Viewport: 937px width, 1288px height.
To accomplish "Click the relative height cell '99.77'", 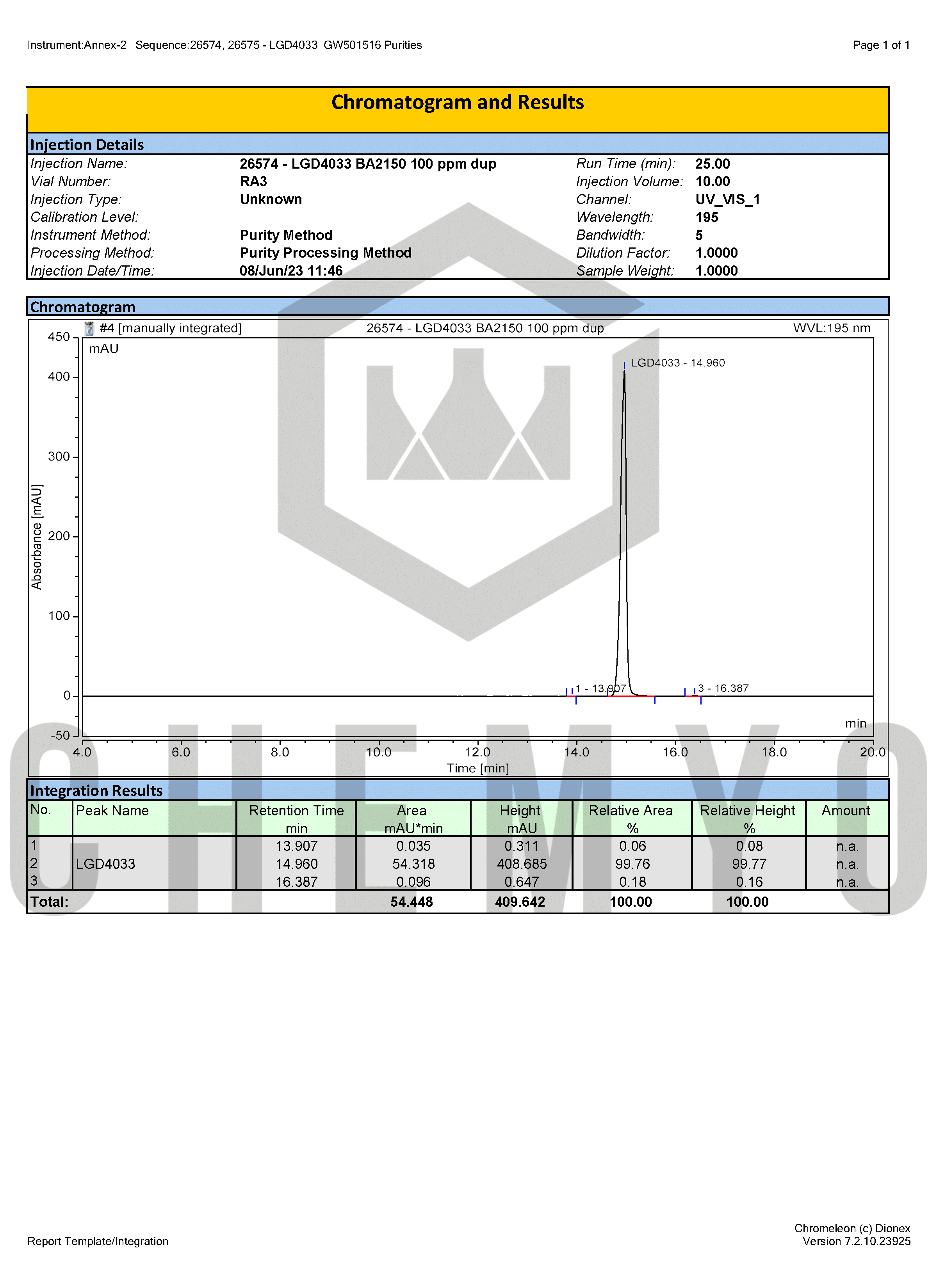I will point(750,865).
